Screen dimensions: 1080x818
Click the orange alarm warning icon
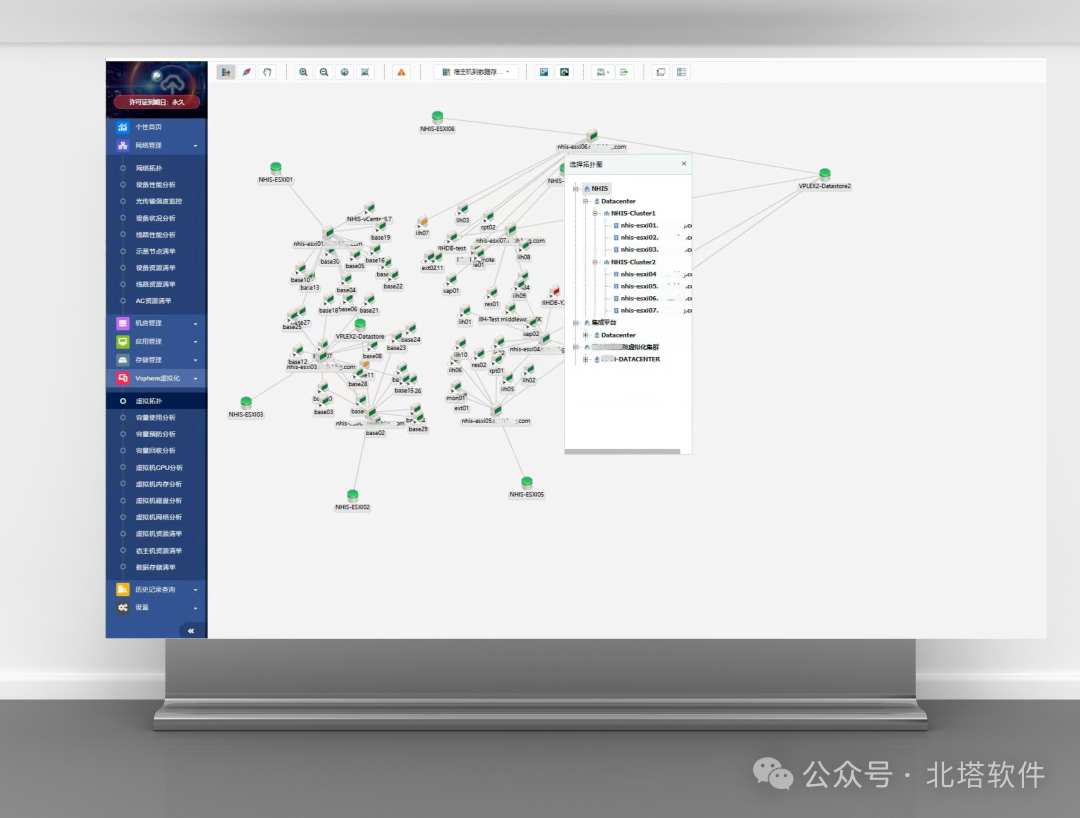[x=401, y=72]
